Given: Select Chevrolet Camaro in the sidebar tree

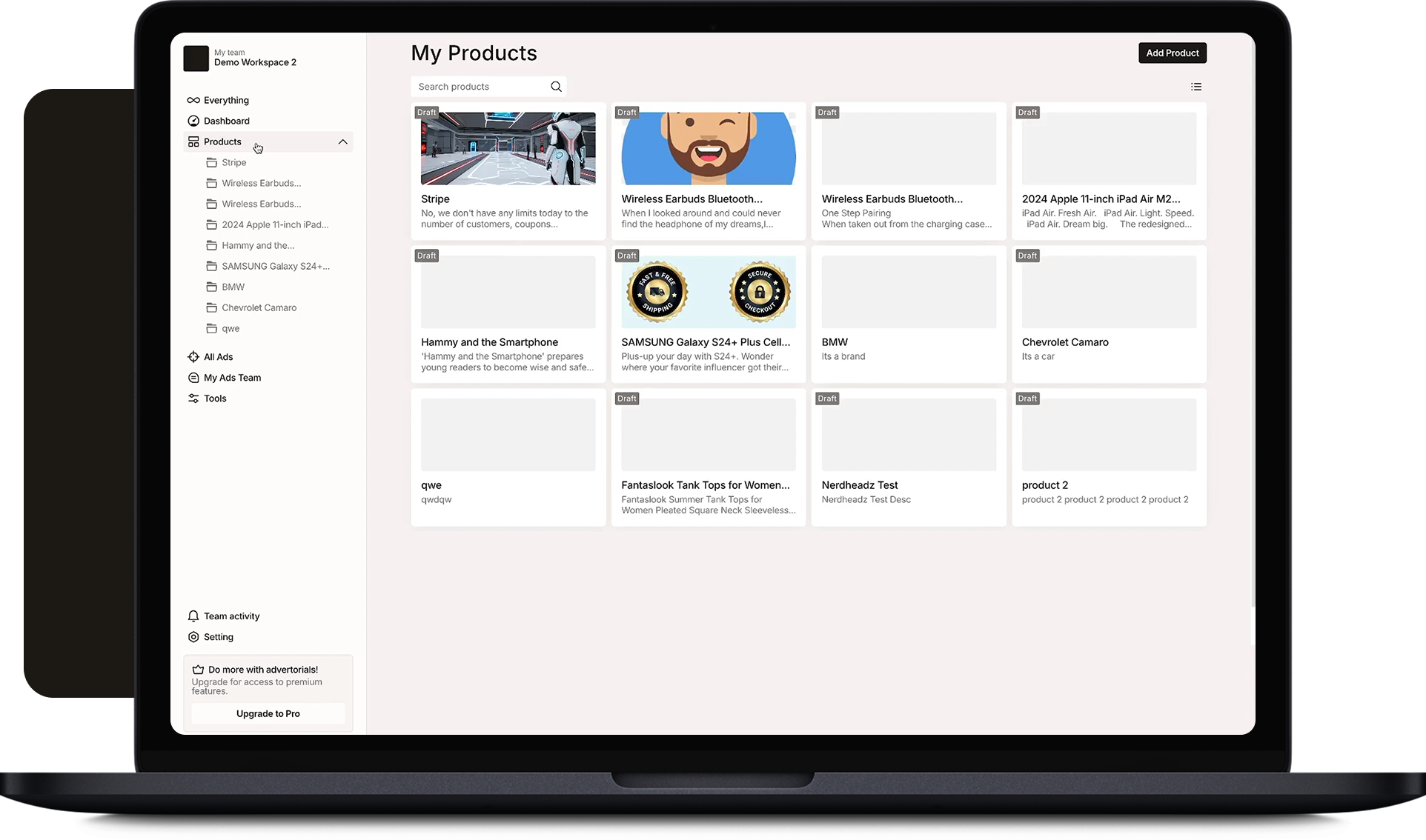Looking at the screenshot, I should point(259,307).
